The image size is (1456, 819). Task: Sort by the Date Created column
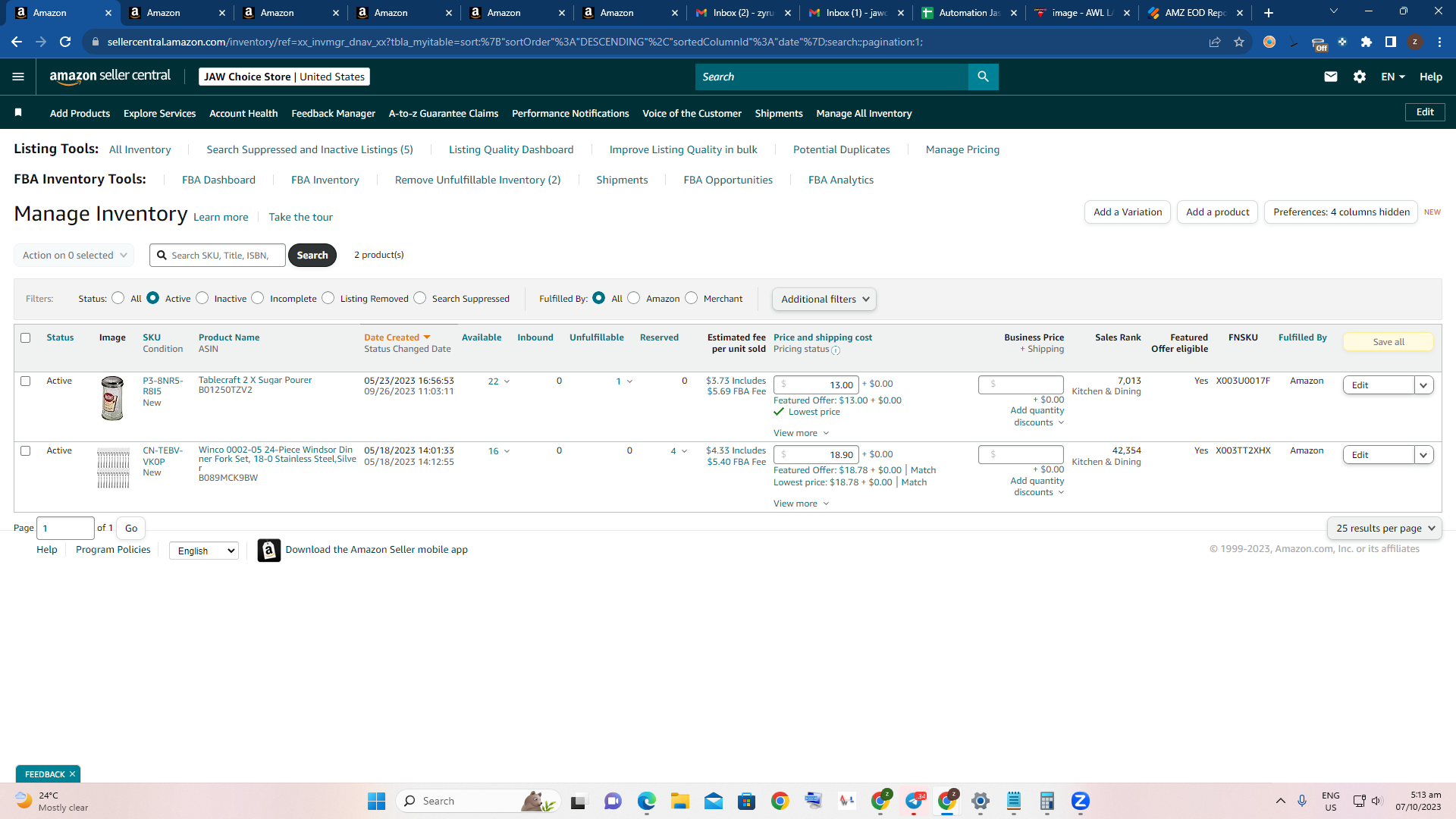[397, 337]
